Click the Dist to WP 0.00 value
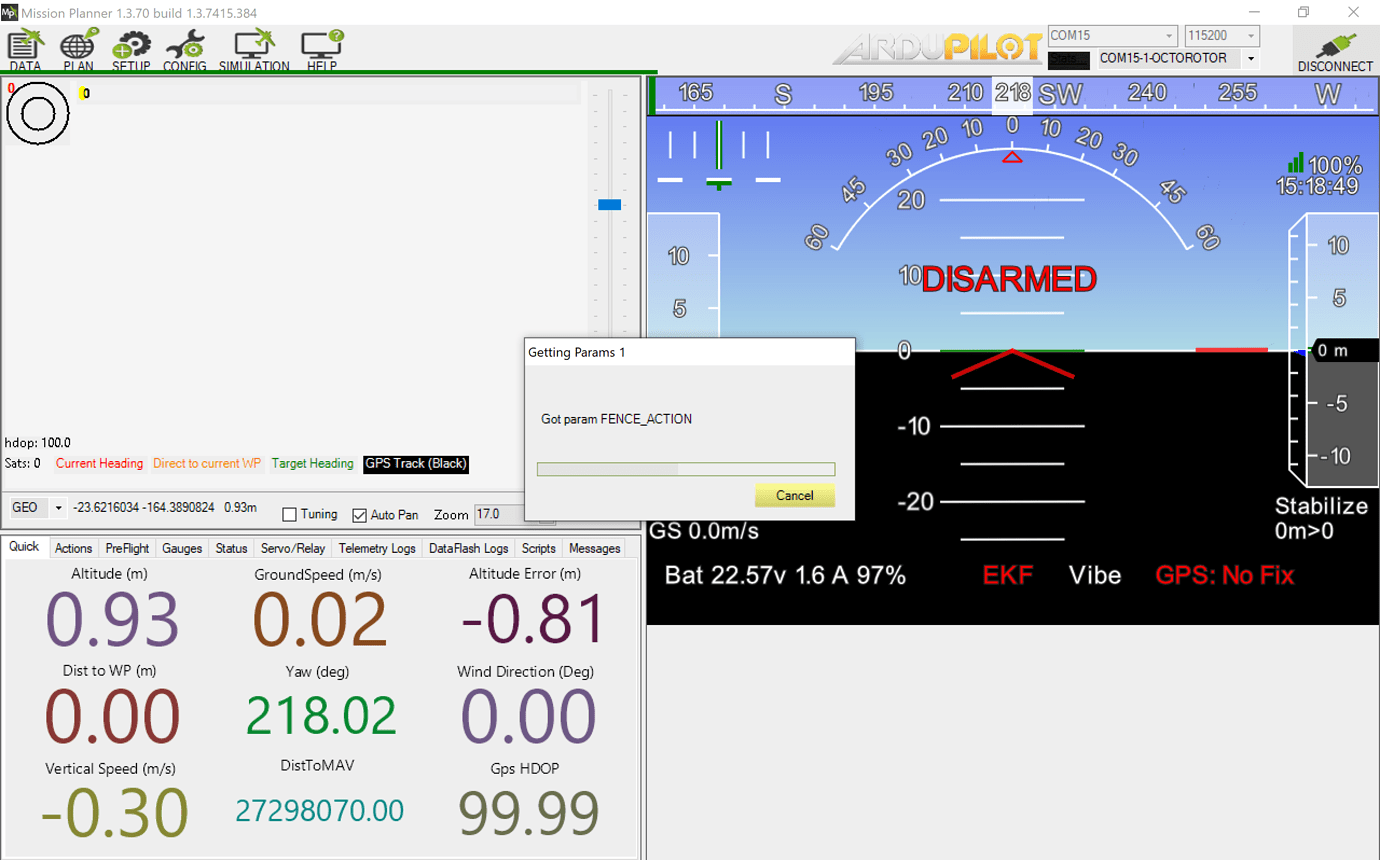 point(112,717)
